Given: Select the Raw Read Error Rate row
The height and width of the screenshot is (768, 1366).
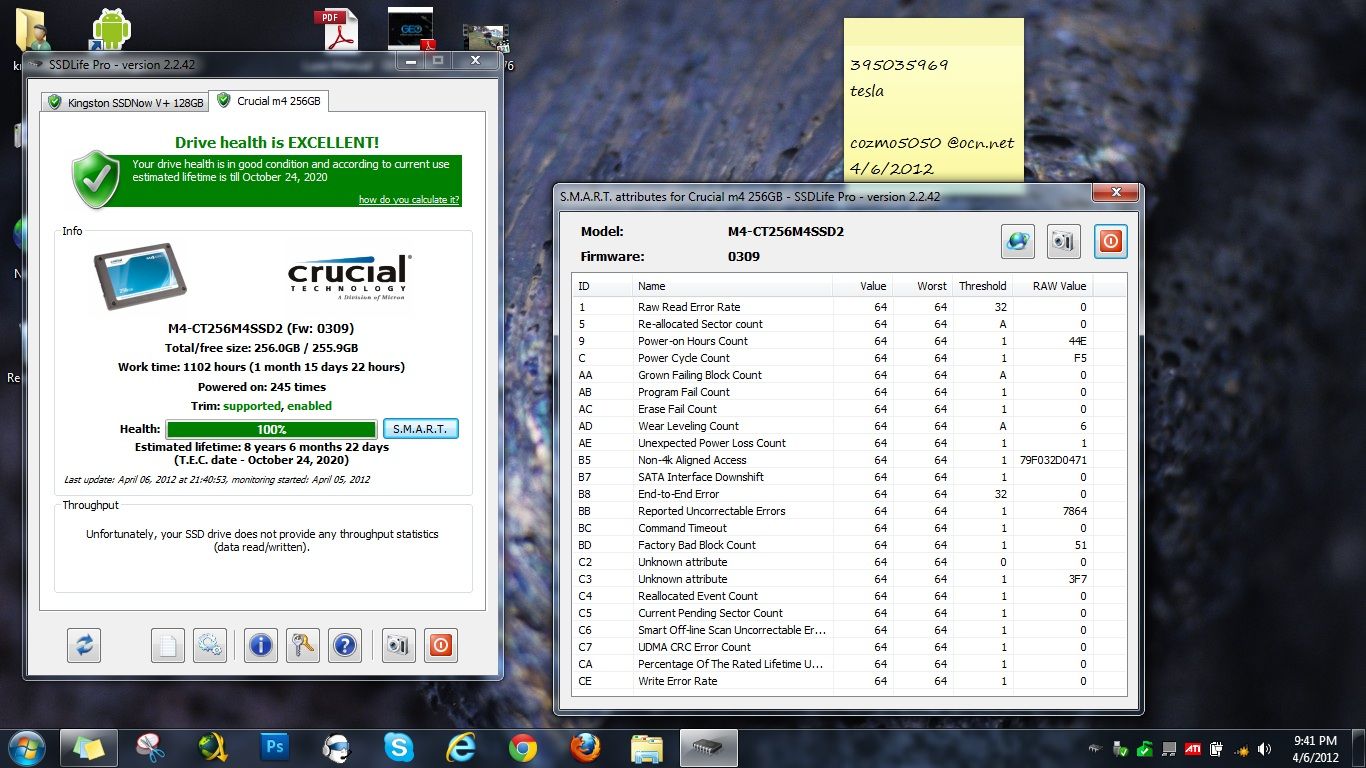Looking at the screenshot, I should 849,307.
